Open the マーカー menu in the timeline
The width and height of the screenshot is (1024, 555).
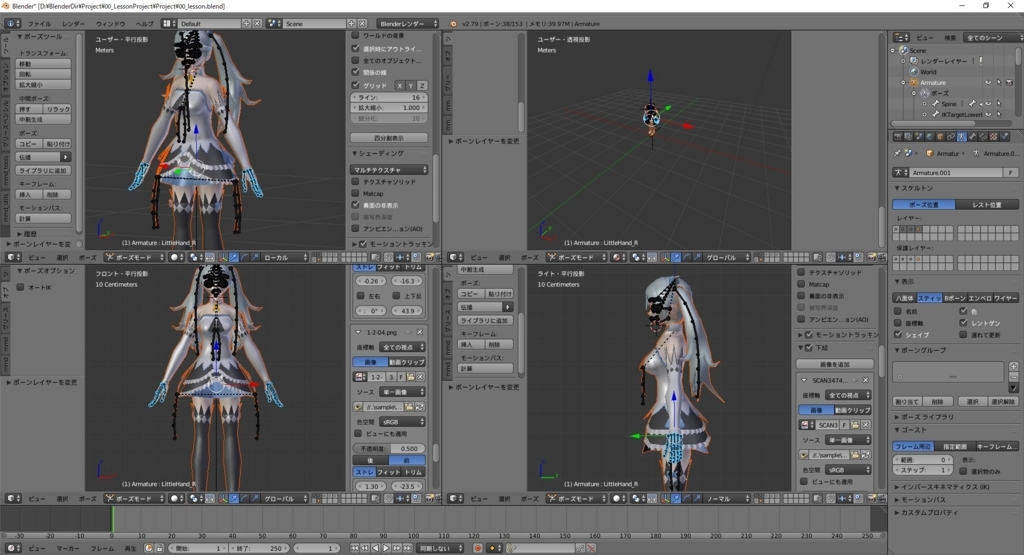68,548
